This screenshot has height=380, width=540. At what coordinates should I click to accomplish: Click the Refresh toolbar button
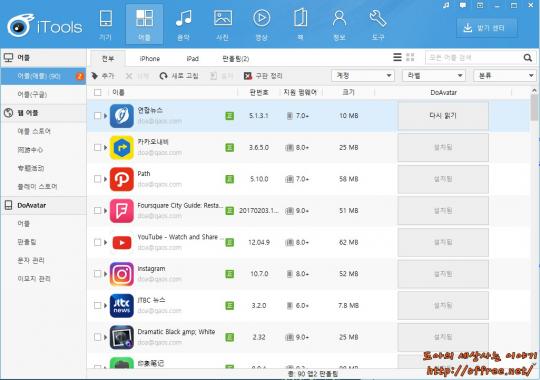point(179,76)
